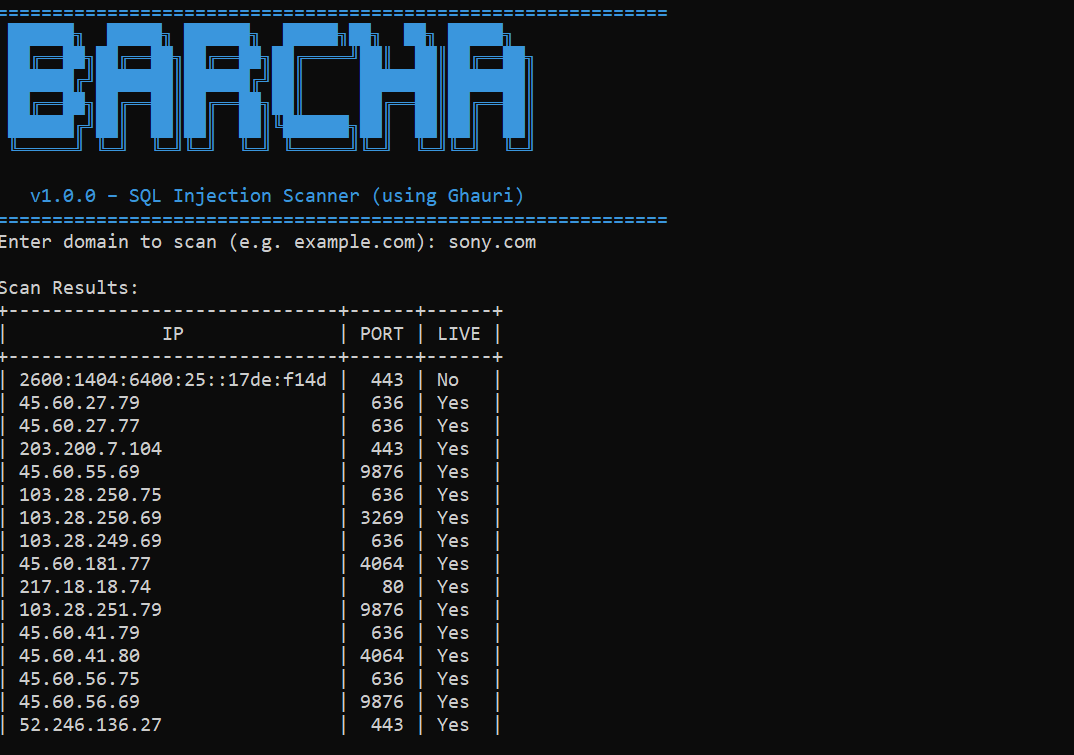
Task: Click port 636 in the 103.28.249.69 row
Action: click(x=388, y=541)
